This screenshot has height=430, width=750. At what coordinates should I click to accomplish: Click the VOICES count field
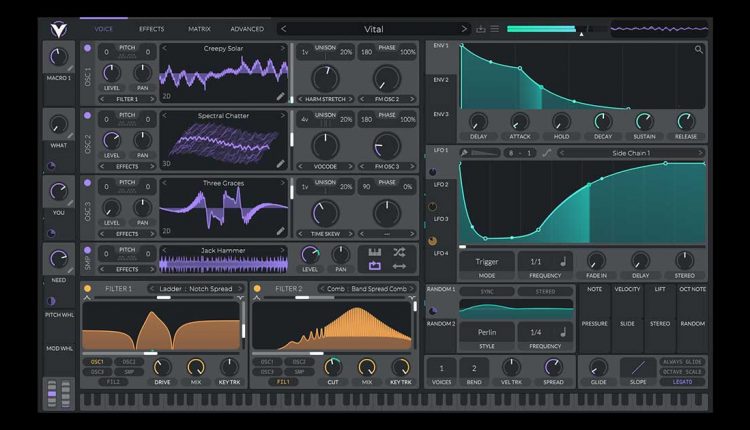(x=441, y=368)
